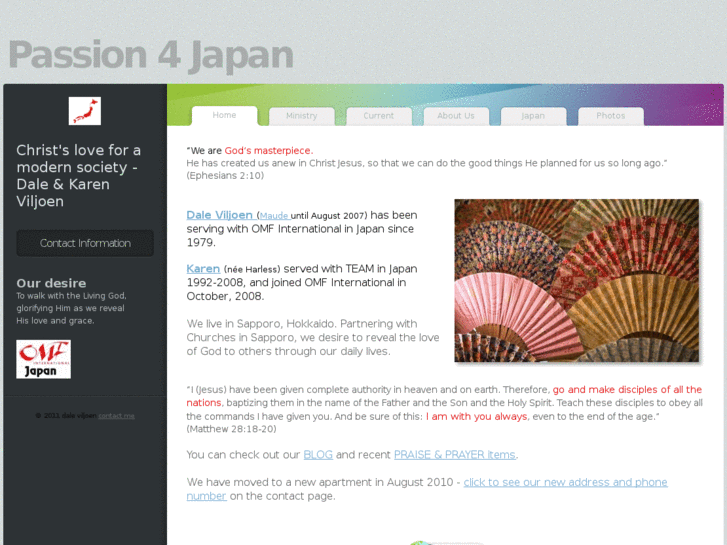Click the Our desire heading
Screen dimensions: 727x545
click(x=51, y=283)
